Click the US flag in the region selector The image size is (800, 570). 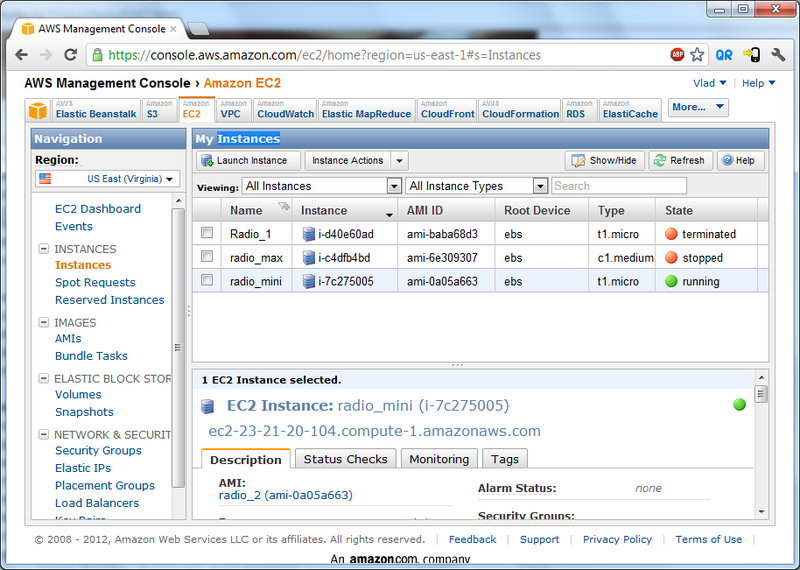[x=45, y=179]
